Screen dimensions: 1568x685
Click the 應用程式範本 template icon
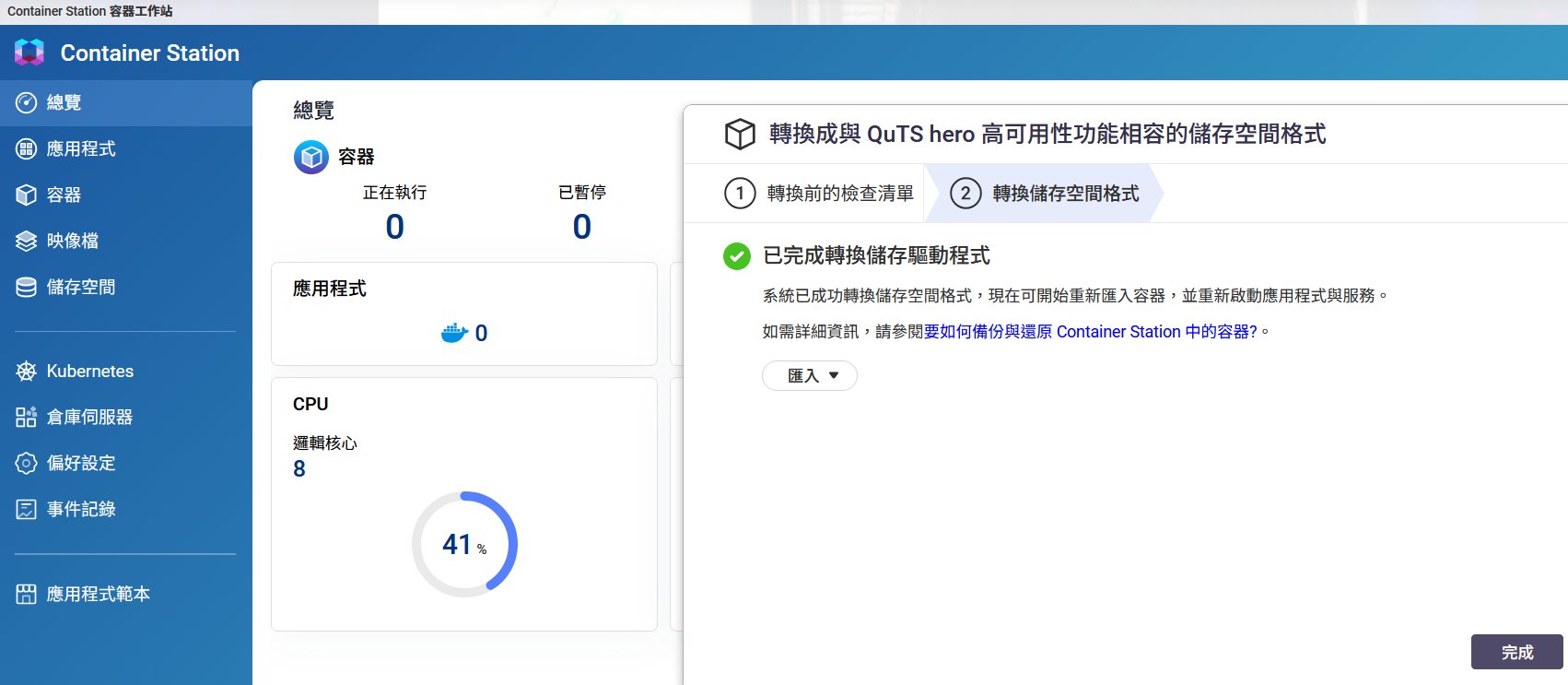pos(27,594)
